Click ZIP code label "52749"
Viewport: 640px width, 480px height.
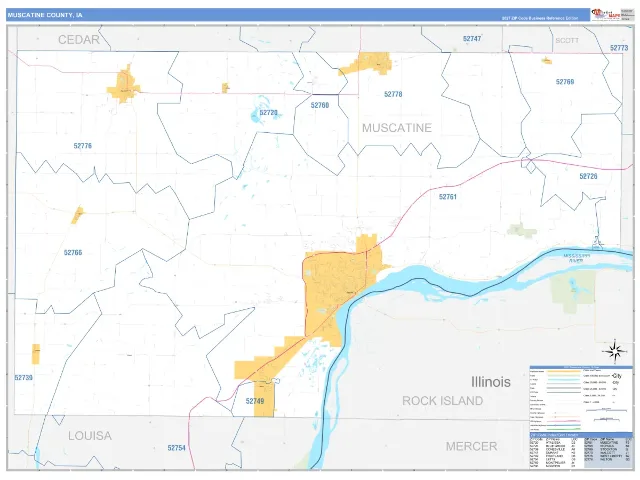coord(255,401)
